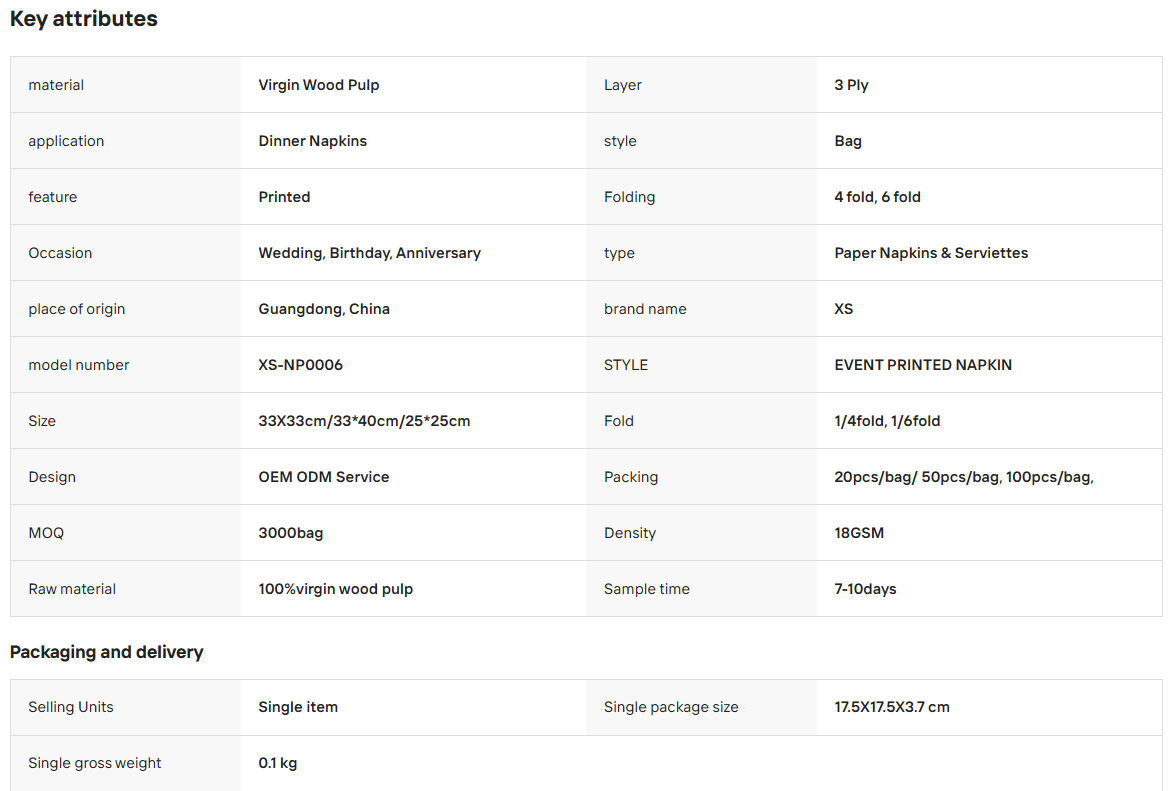Click the XS brand name value
Screen dimensions: 1168x791
[x=844, y=309]
